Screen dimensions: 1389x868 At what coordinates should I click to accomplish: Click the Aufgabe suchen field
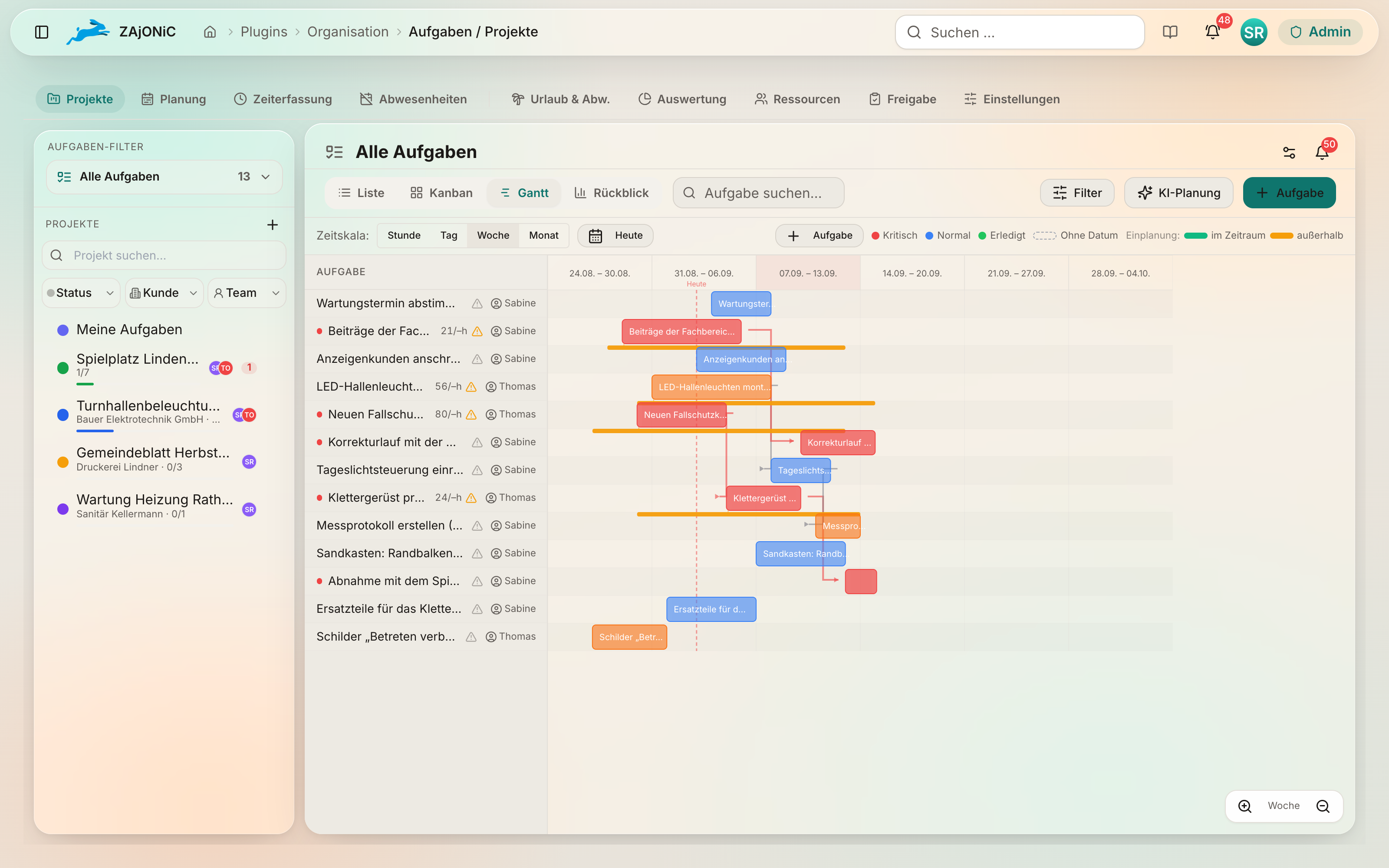(x=758, y=193)
